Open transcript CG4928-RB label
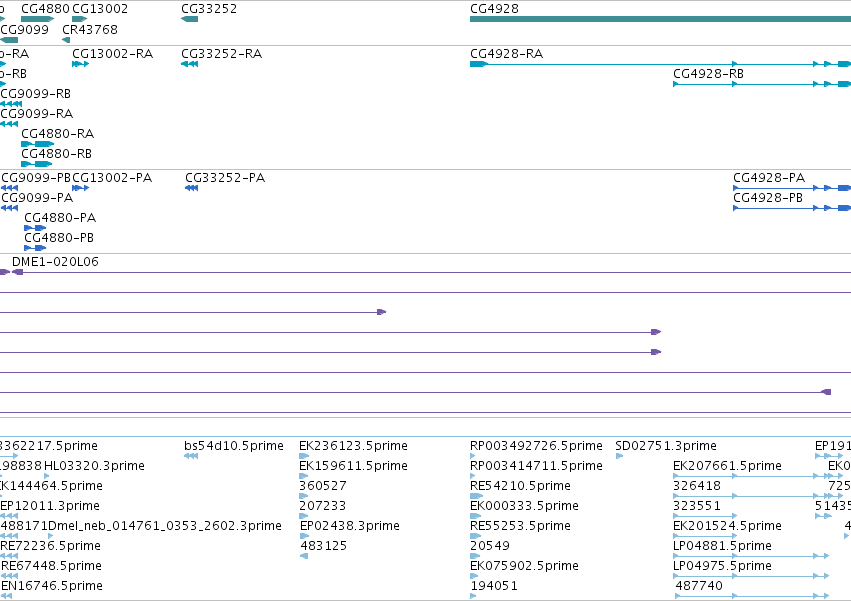 [708, 74]
